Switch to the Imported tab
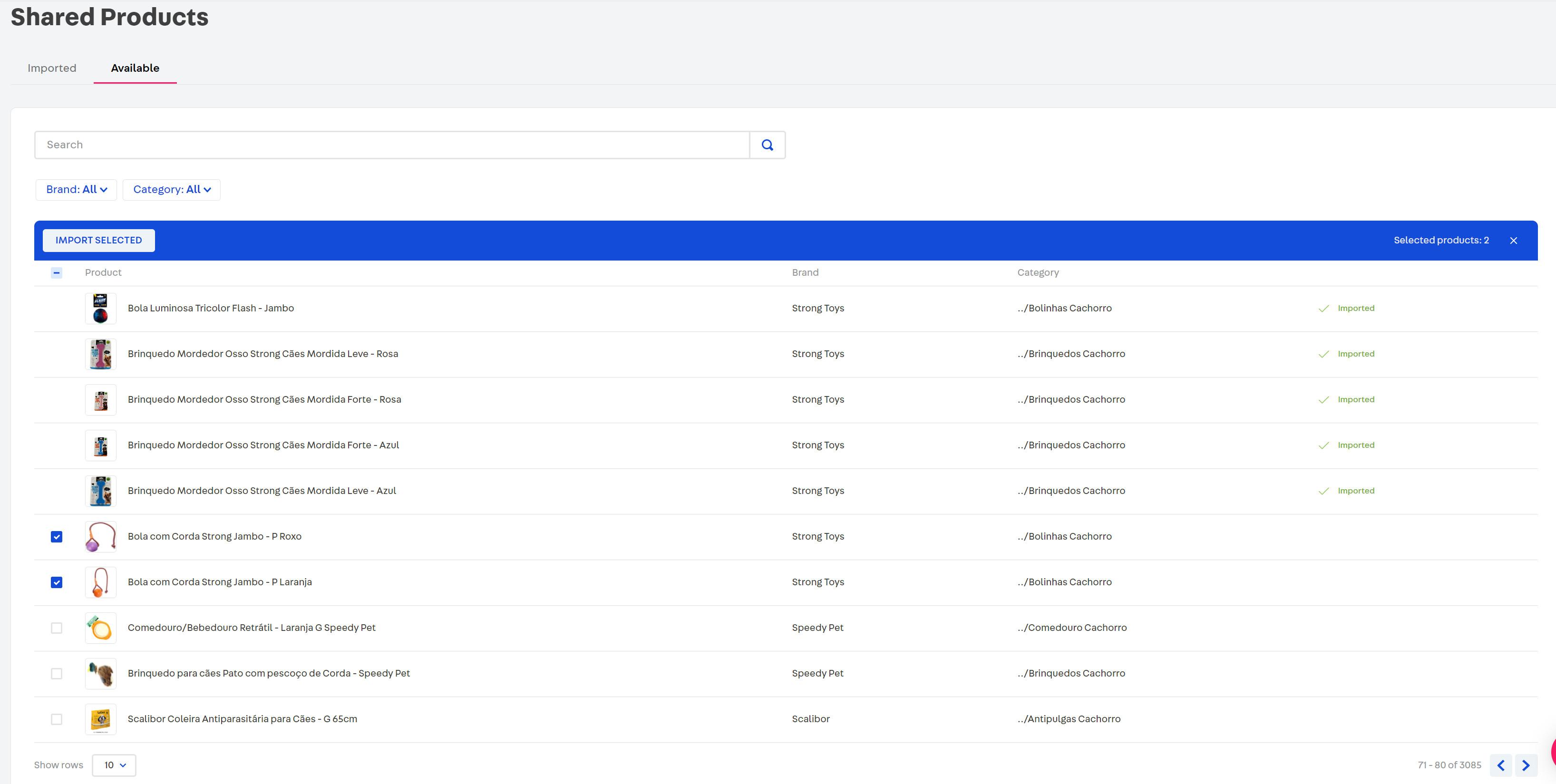The height and width of the screenshot is (784, 1556). point(52,68)
